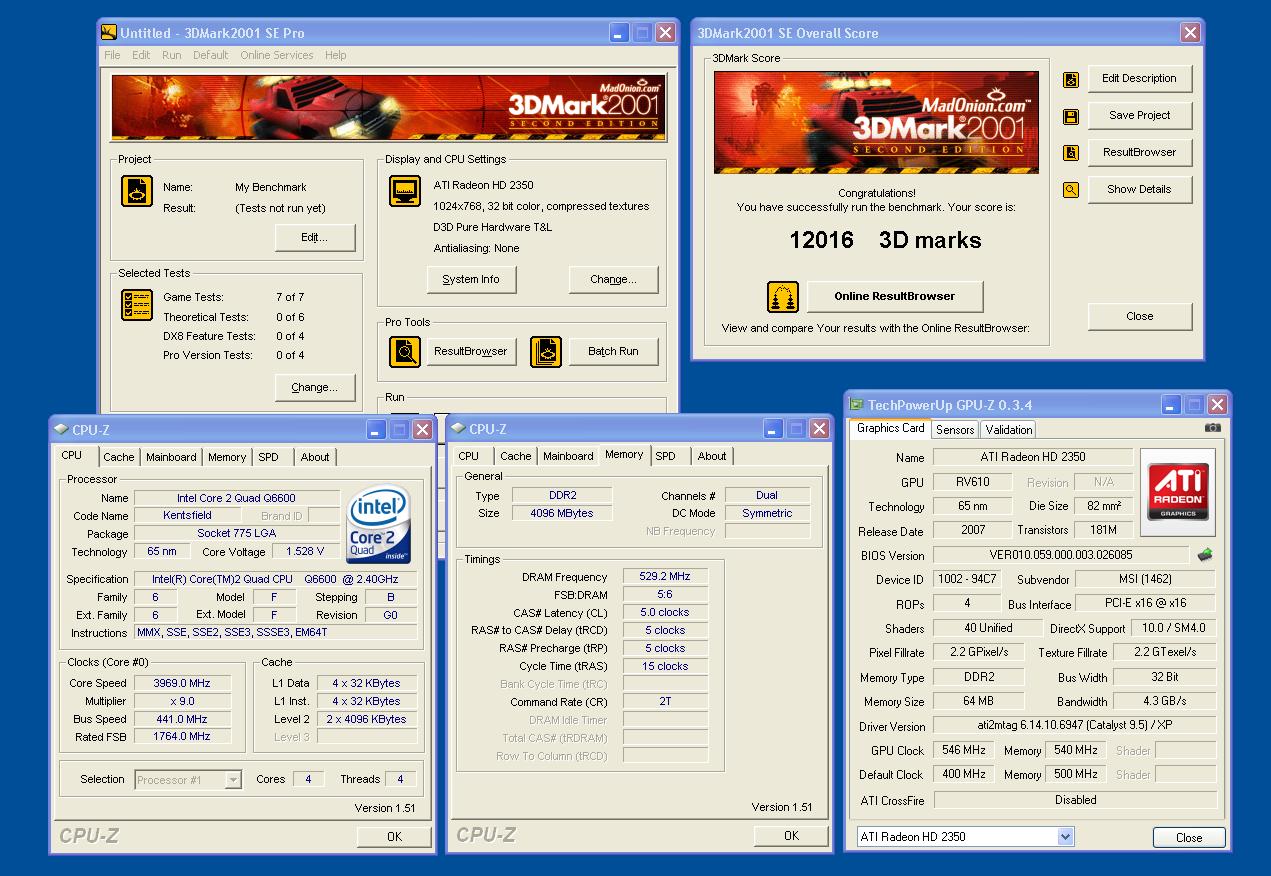The width and height of the screenshot is (1271, 876).
Task: Open SPD tab in the CPU-Z window showing memory timings
Action: tap(665, 456)
